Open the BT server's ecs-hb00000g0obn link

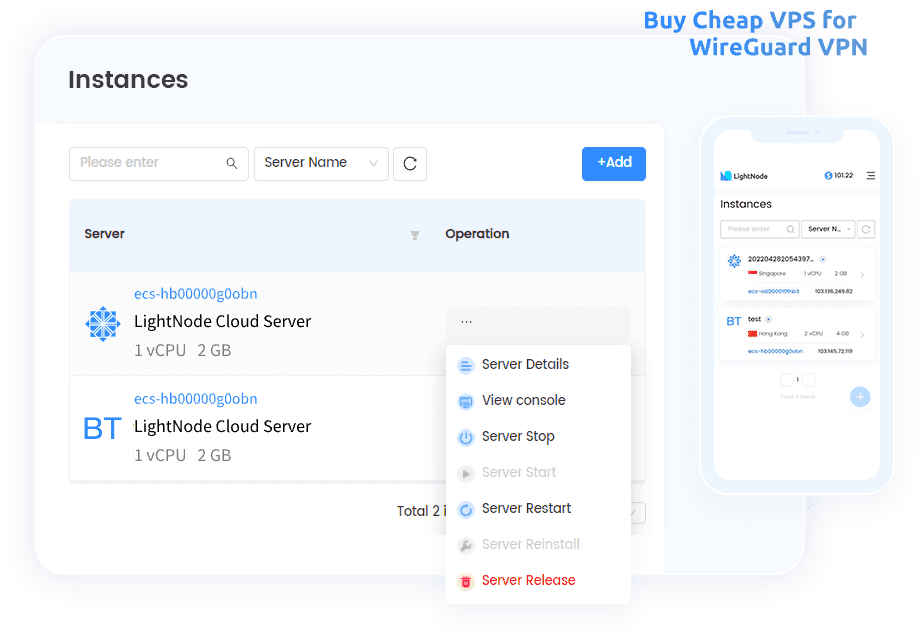[x=195, y=399]
